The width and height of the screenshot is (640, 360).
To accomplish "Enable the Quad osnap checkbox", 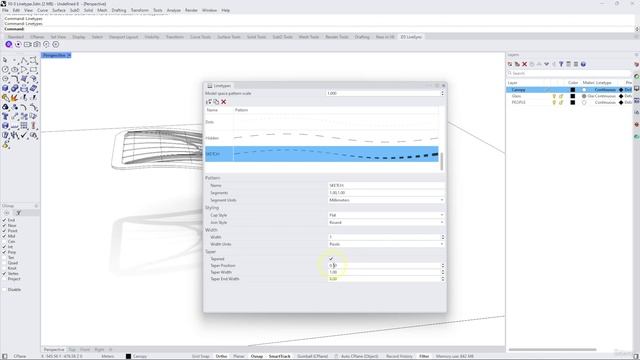I will pos(4,263).
